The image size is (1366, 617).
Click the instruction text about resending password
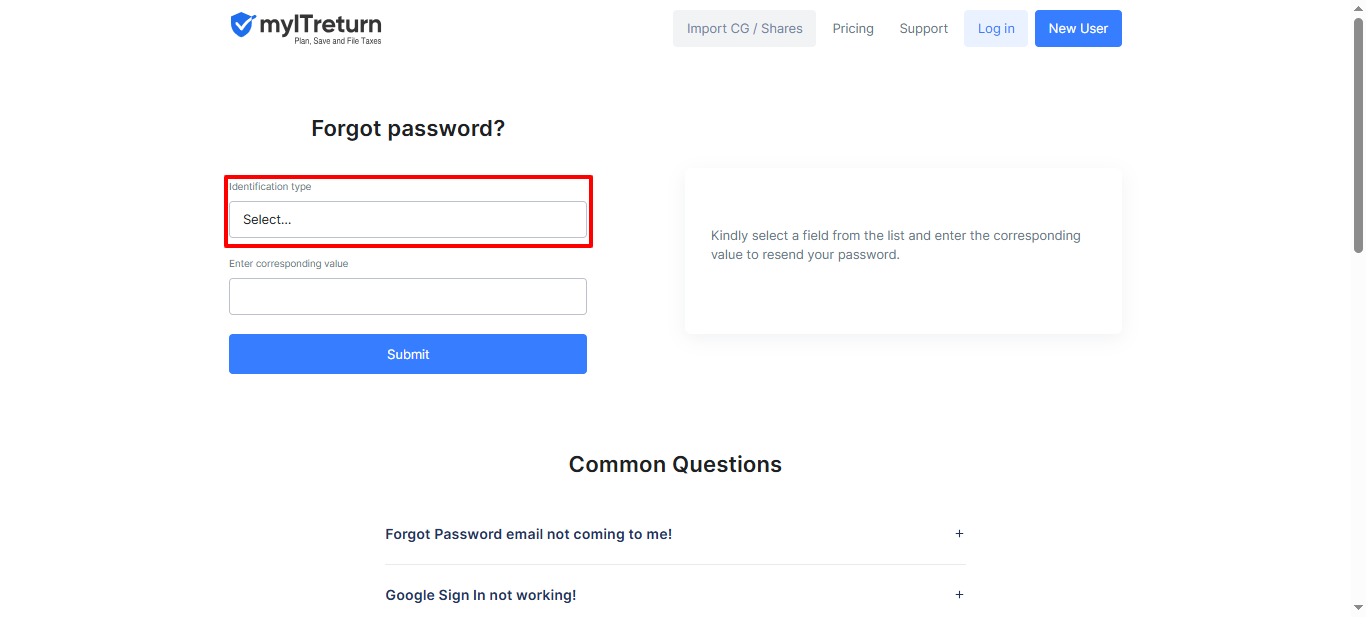896,245
